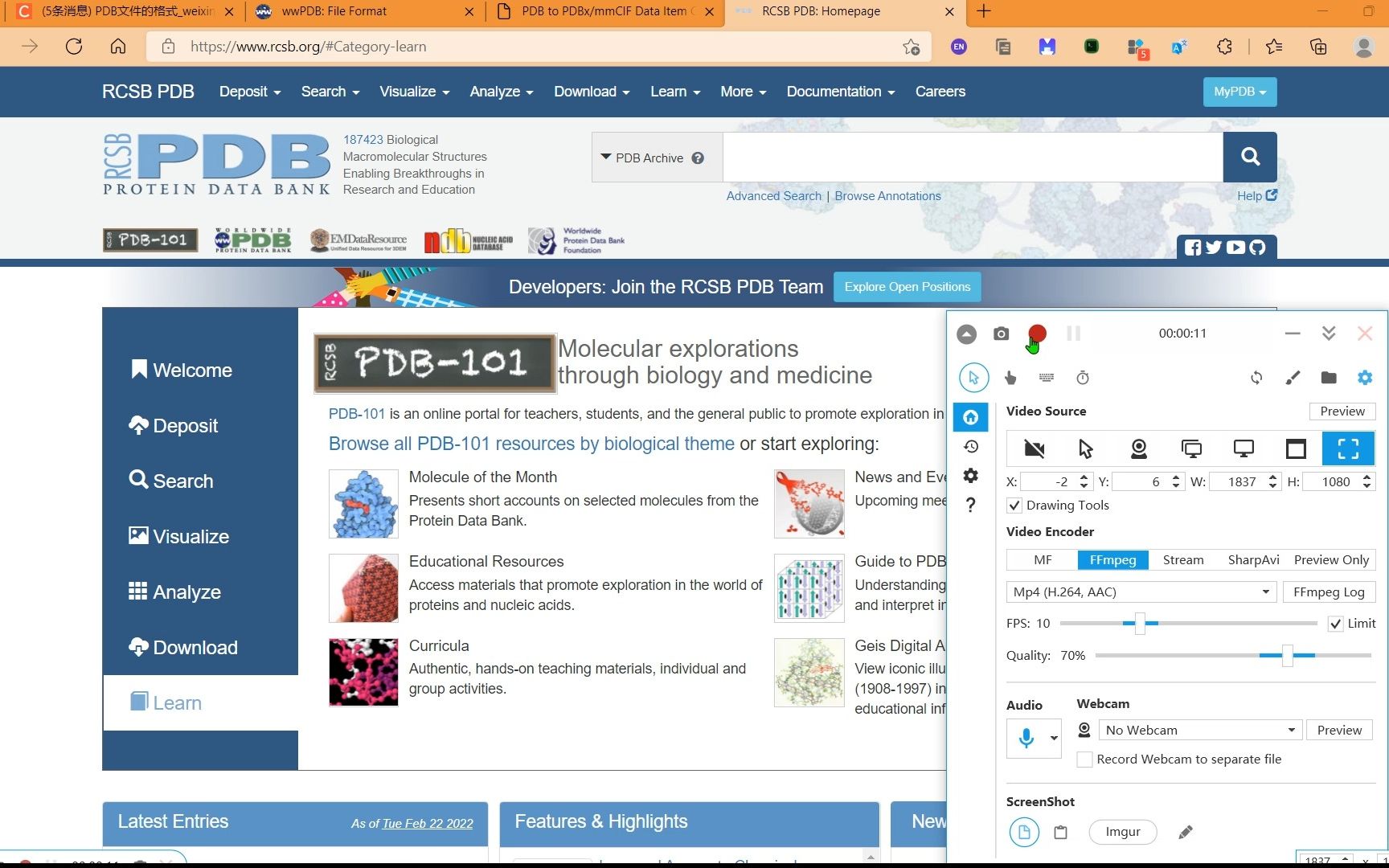
Task: Click the Webcam Preview button
Action: [1339, 731]
